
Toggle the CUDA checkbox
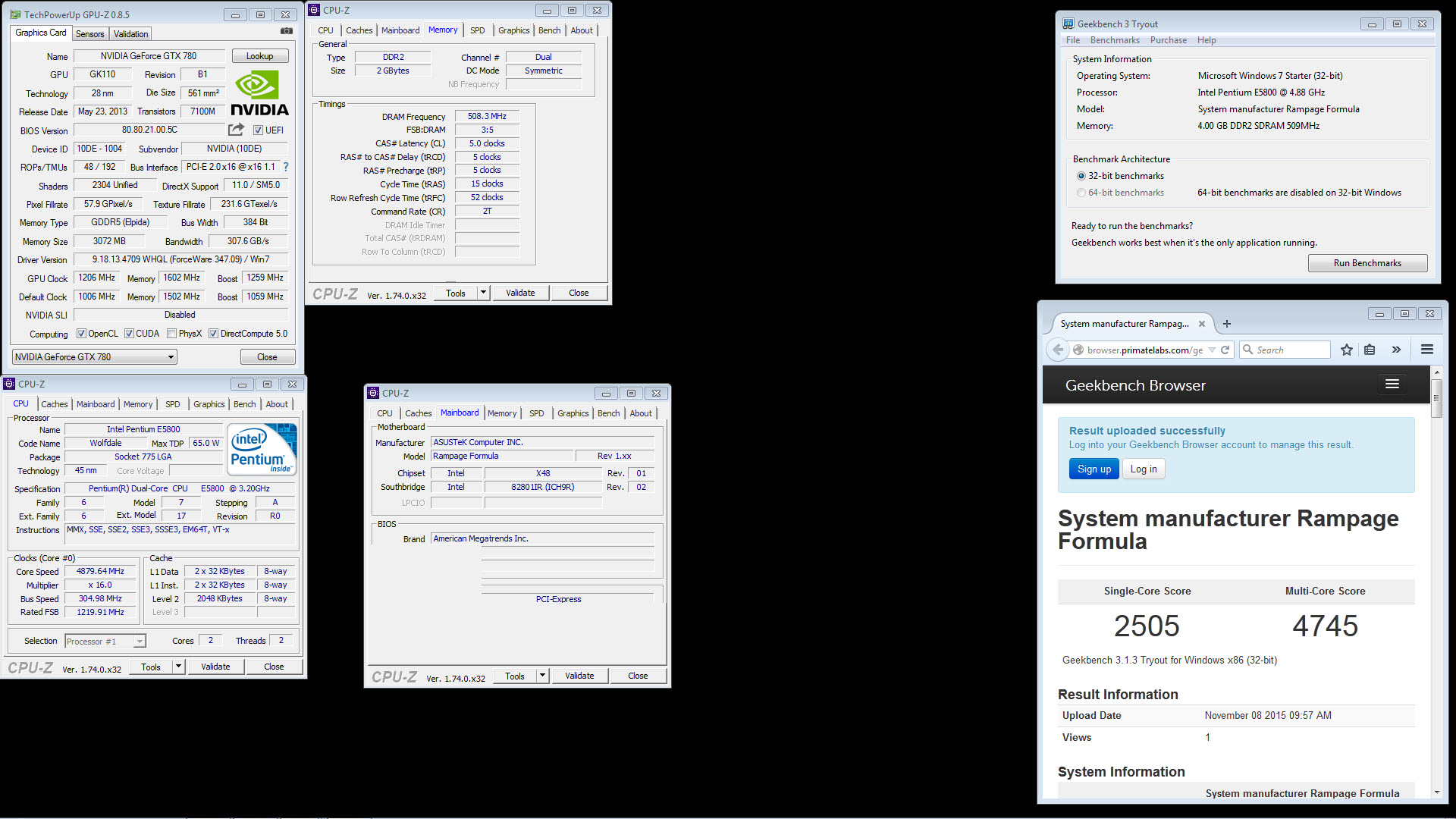tap(129, 334)
